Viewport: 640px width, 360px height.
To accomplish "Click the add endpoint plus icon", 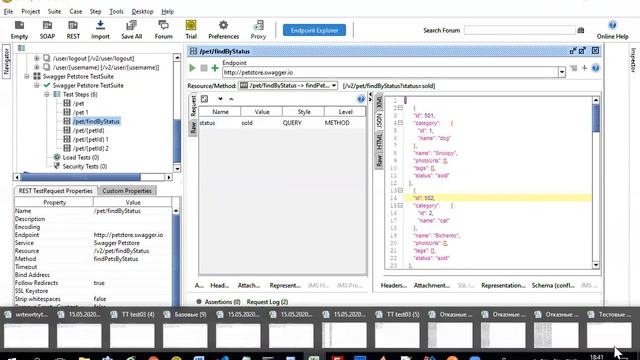I will [x=584, y=68].
